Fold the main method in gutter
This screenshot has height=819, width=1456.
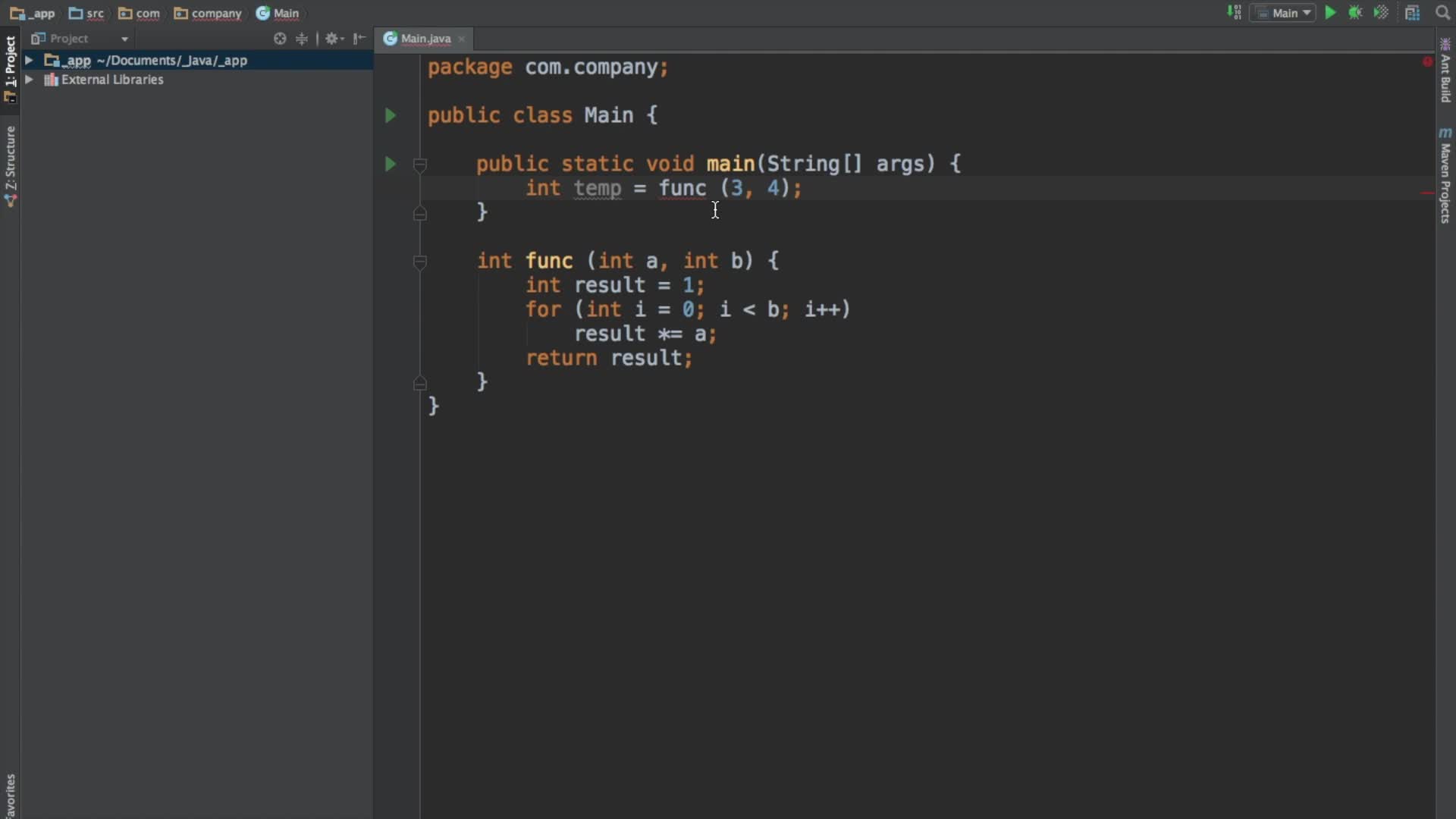click(x=420, y=164)
